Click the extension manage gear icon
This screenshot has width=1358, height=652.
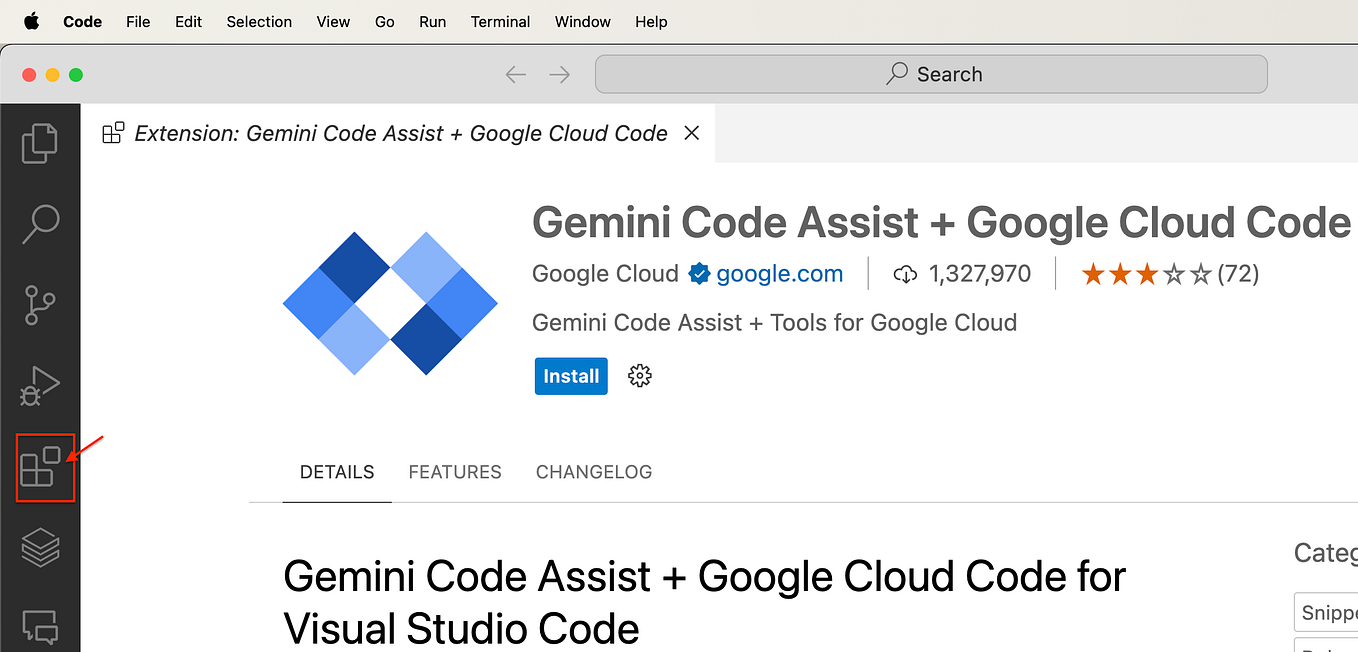(640, 376)
